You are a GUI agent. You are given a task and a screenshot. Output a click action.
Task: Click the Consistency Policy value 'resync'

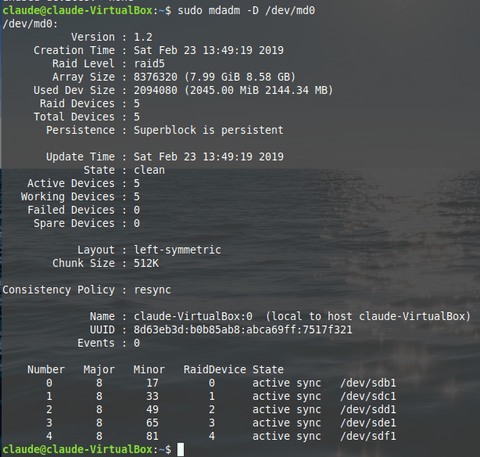152,290
